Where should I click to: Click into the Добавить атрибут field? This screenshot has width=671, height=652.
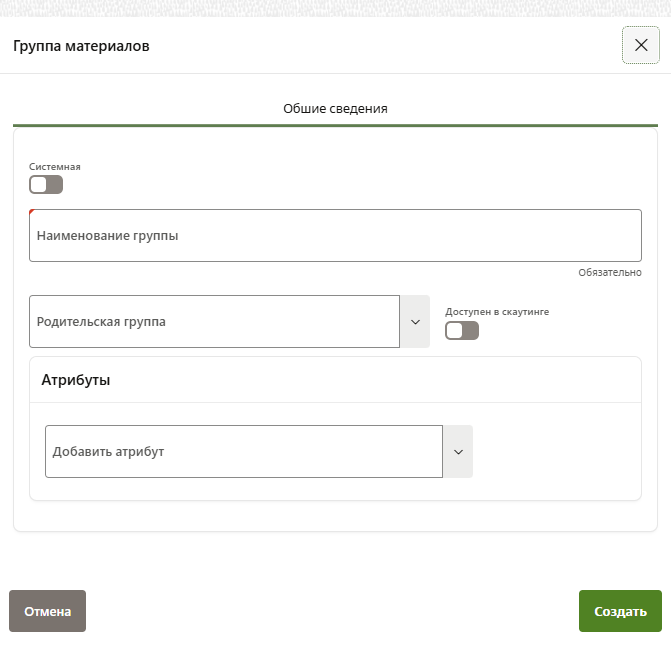click(243, 452)
